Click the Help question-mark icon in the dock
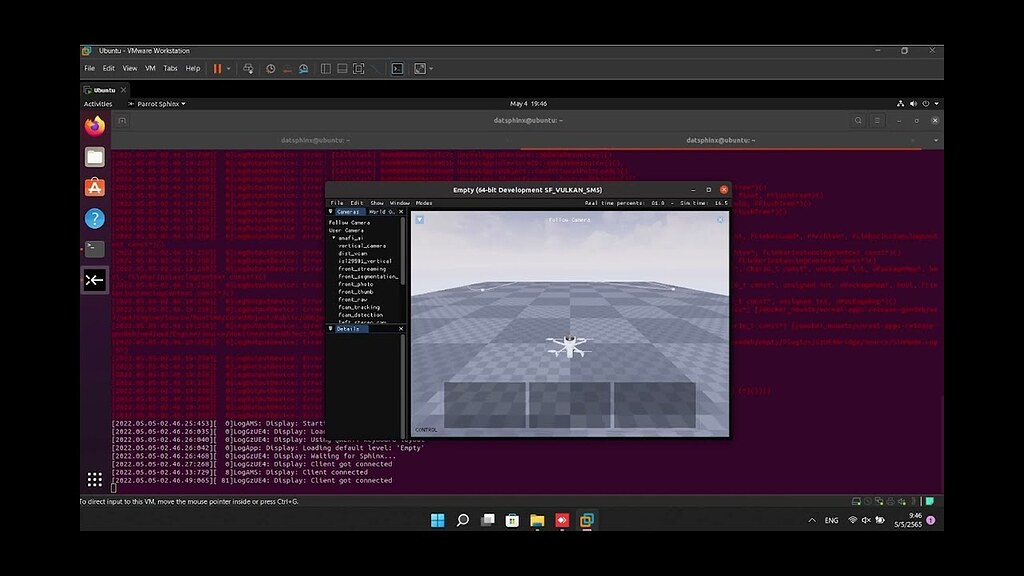This screenshot has height=576, width=1024. click(95, 218)
